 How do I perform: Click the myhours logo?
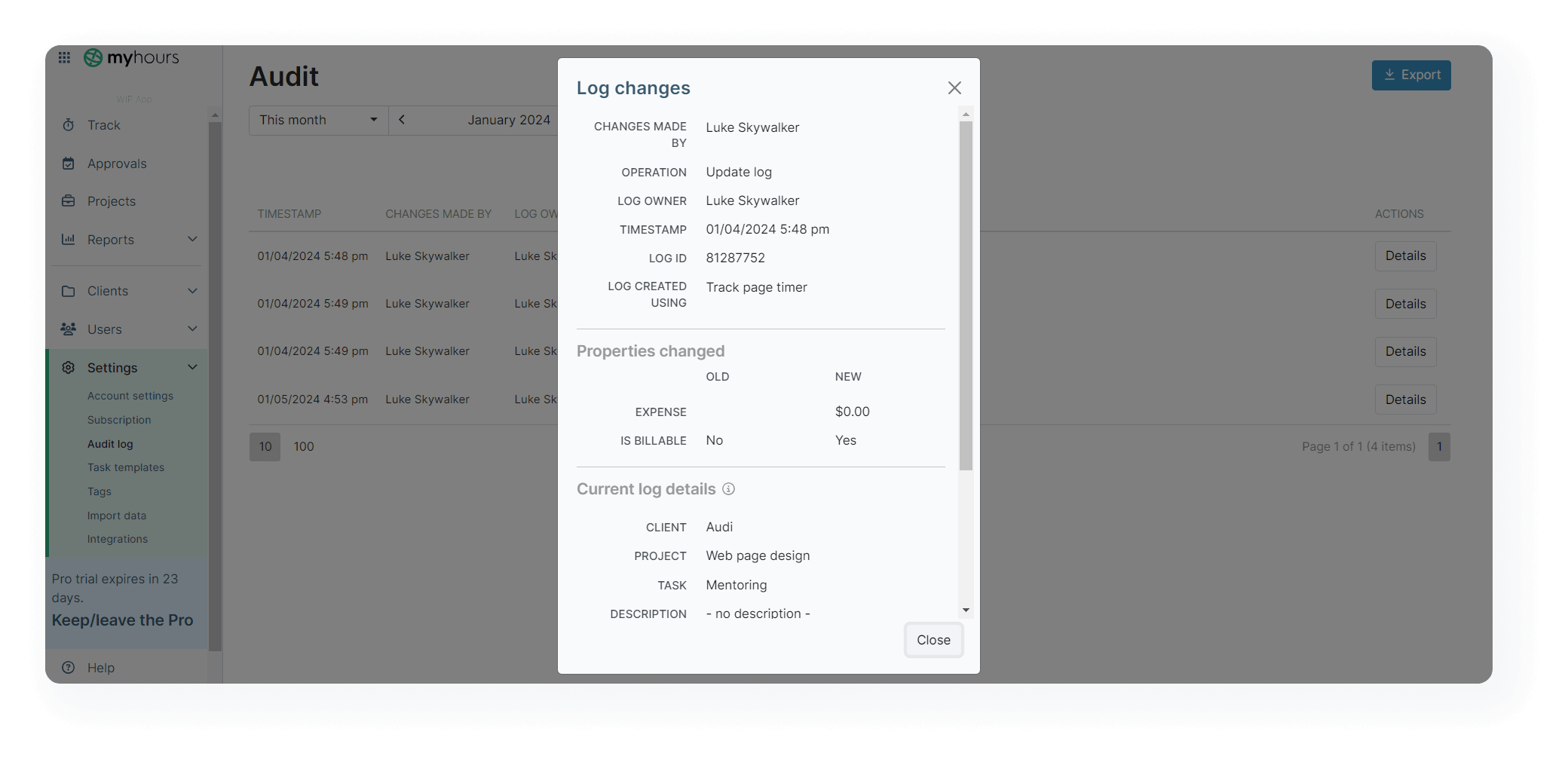(131, 57)
